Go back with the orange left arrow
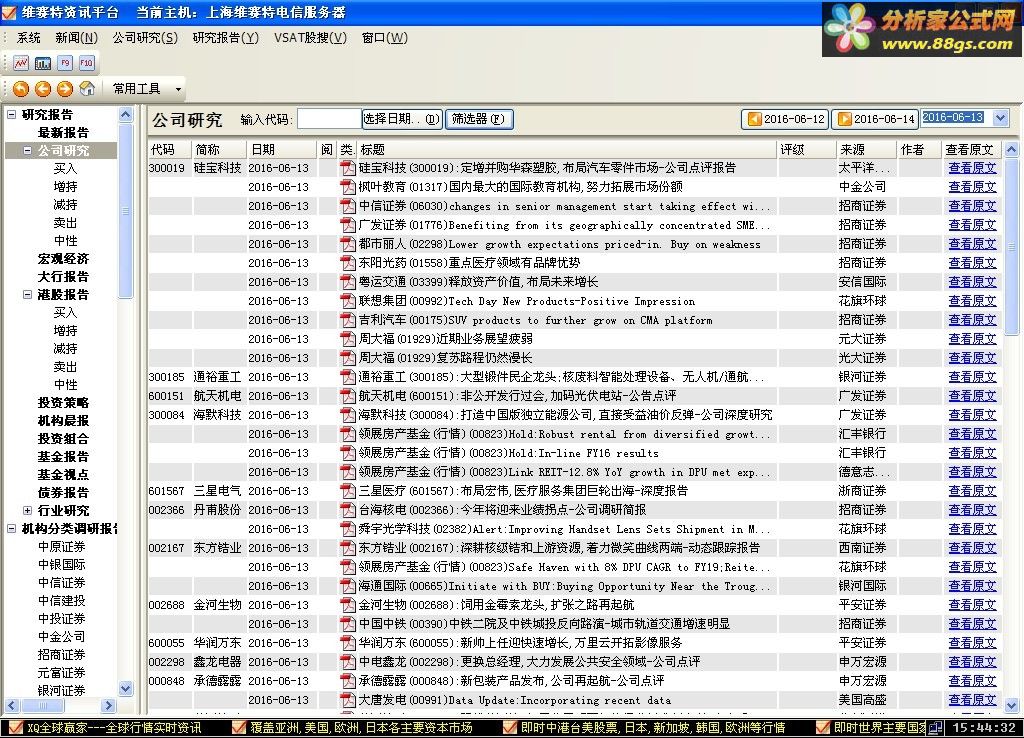This screenshot has height=738, width=1024. tap(43, 88)
